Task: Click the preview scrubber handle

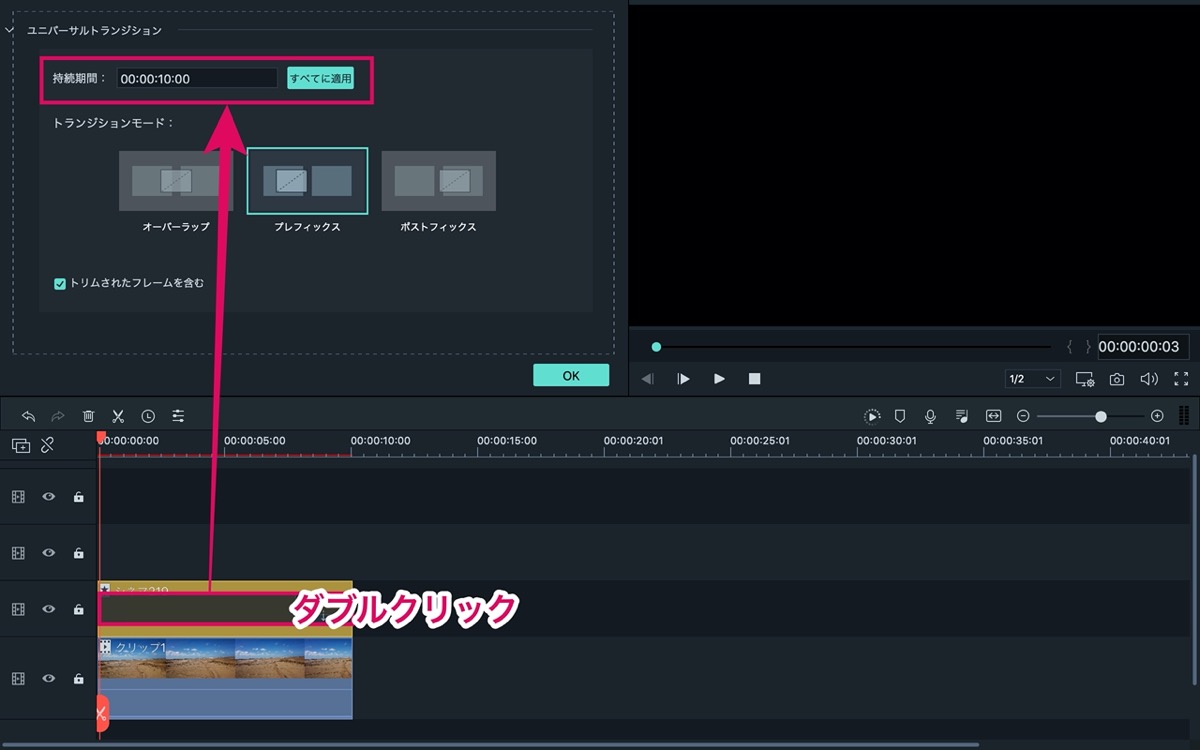Action: [x=656, y=347]
